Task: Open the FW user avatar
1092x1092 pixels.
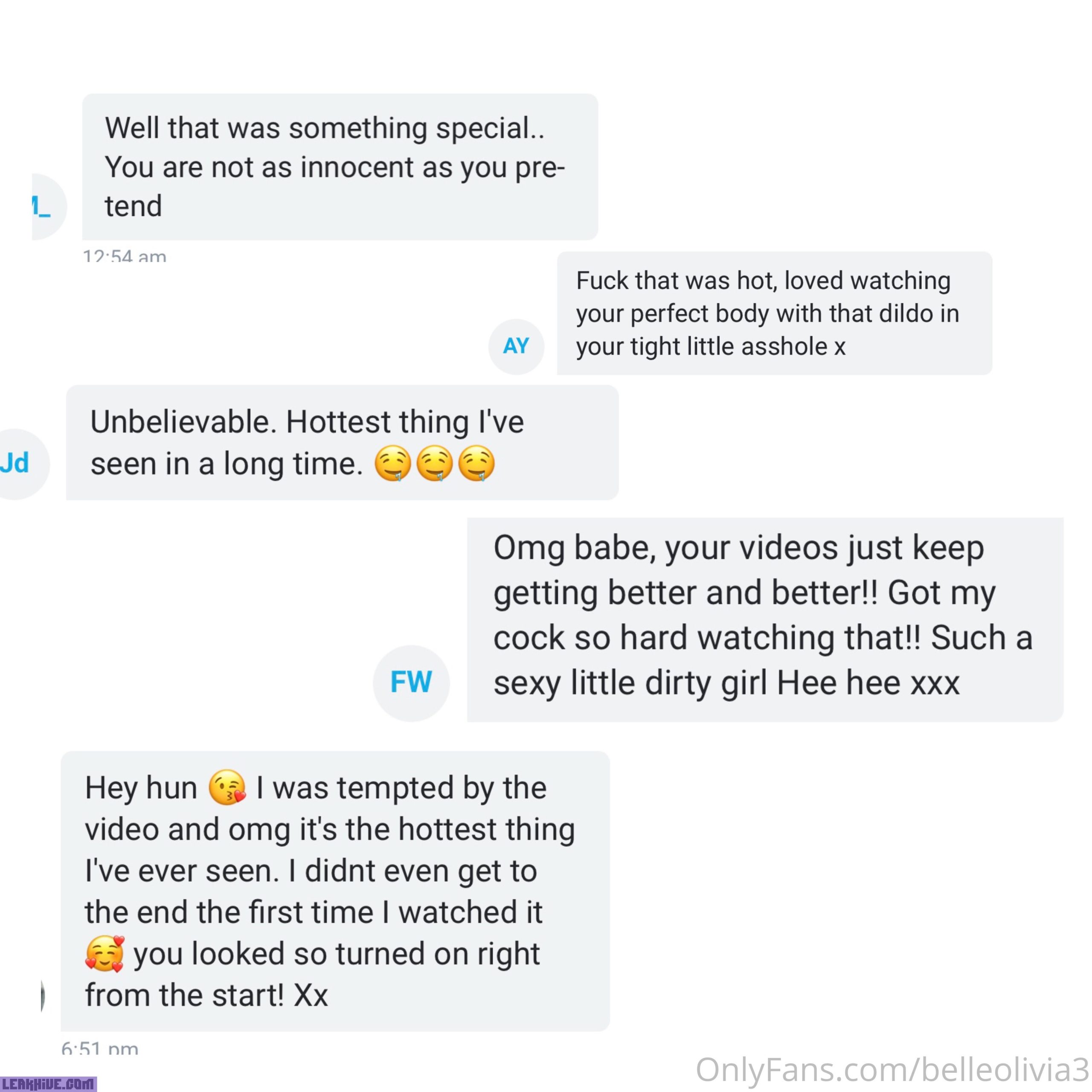Action: coord(411,683)
